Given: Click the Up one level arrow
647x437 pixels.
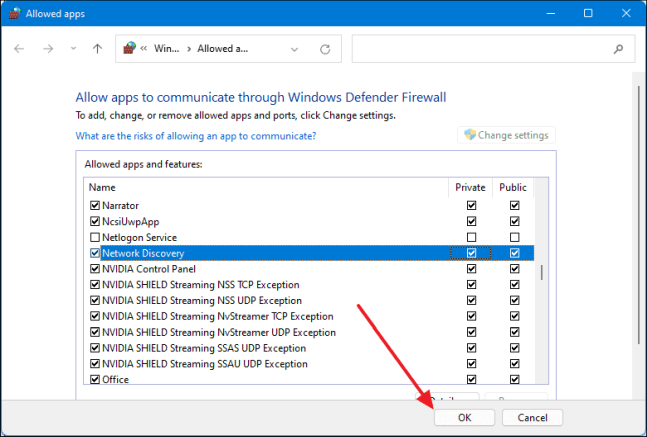Looking at the screenshot, I should click(97, 49).
